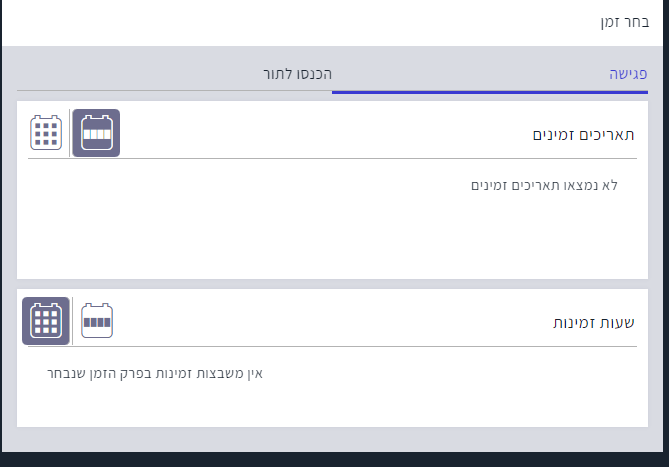Select month grid icon in שעות זמינות
Image resolution: width=669 pixels, height=467 pixels.
click(46, 321)
